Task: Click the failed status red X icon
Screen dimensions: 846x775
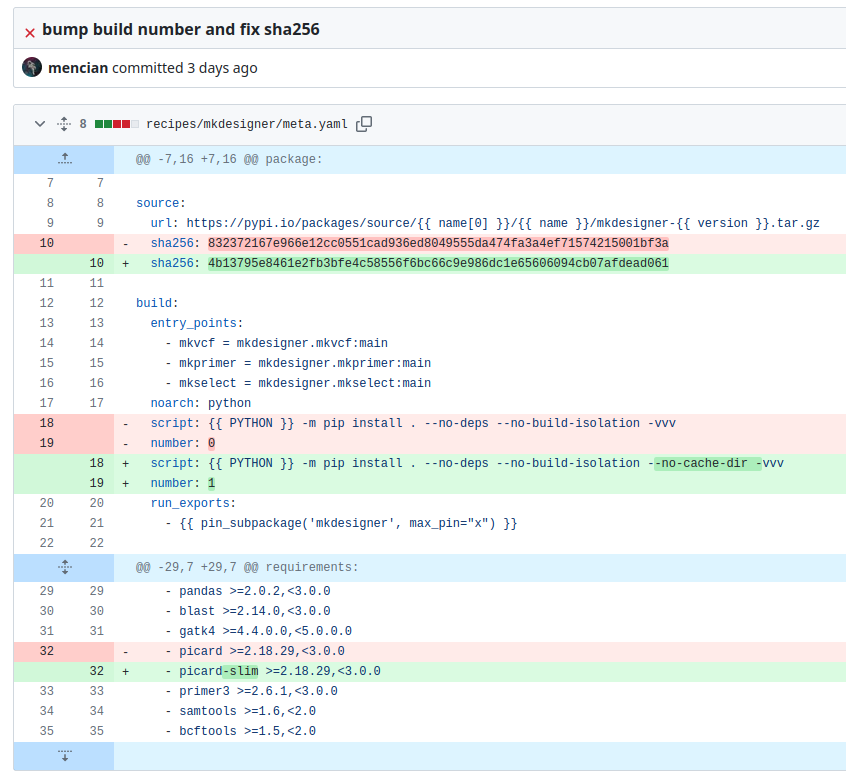Action: pyautogui.click(x=30, y=33)
